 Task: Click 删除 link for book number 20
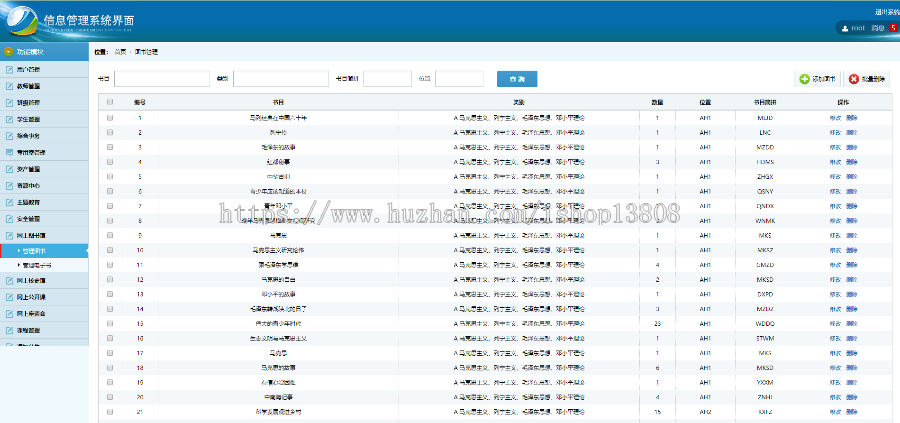852,397
